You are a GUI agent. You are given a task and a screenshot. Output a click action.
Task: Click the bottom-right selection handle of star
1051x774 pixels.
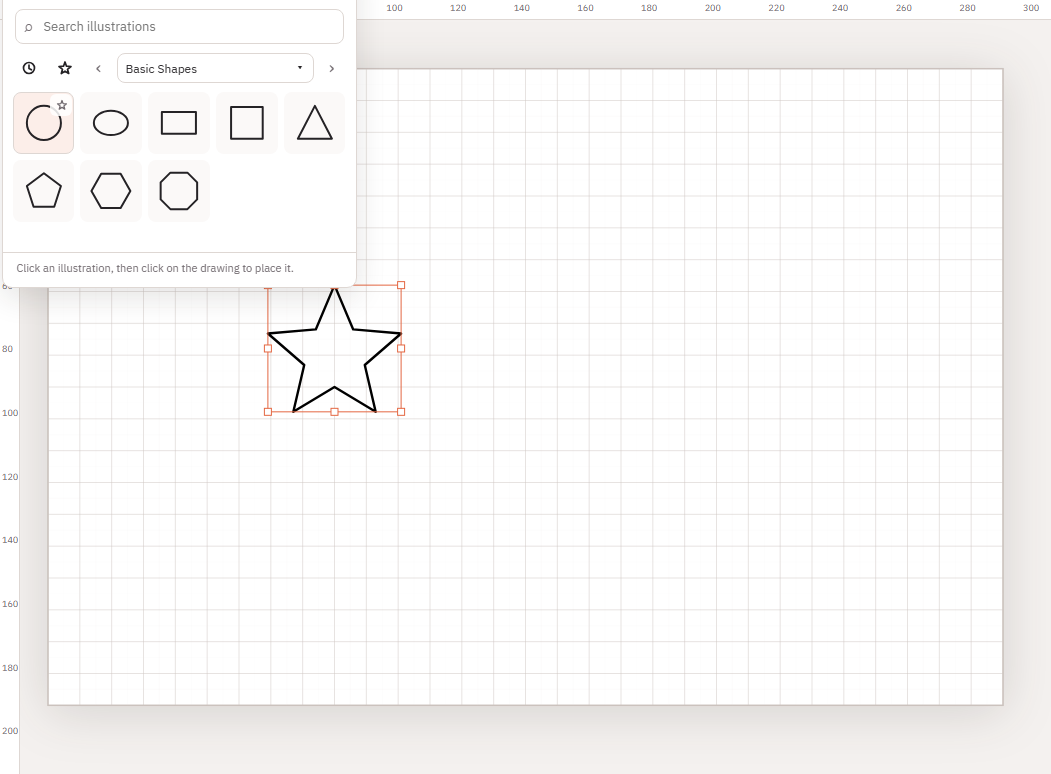(401, 412)
